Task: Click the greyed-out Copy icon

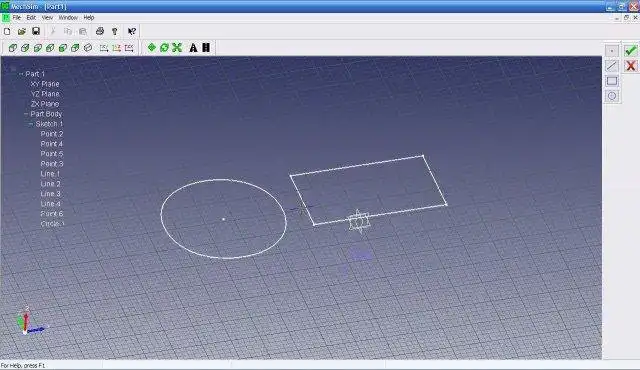Action: click(x=68, y=31)
